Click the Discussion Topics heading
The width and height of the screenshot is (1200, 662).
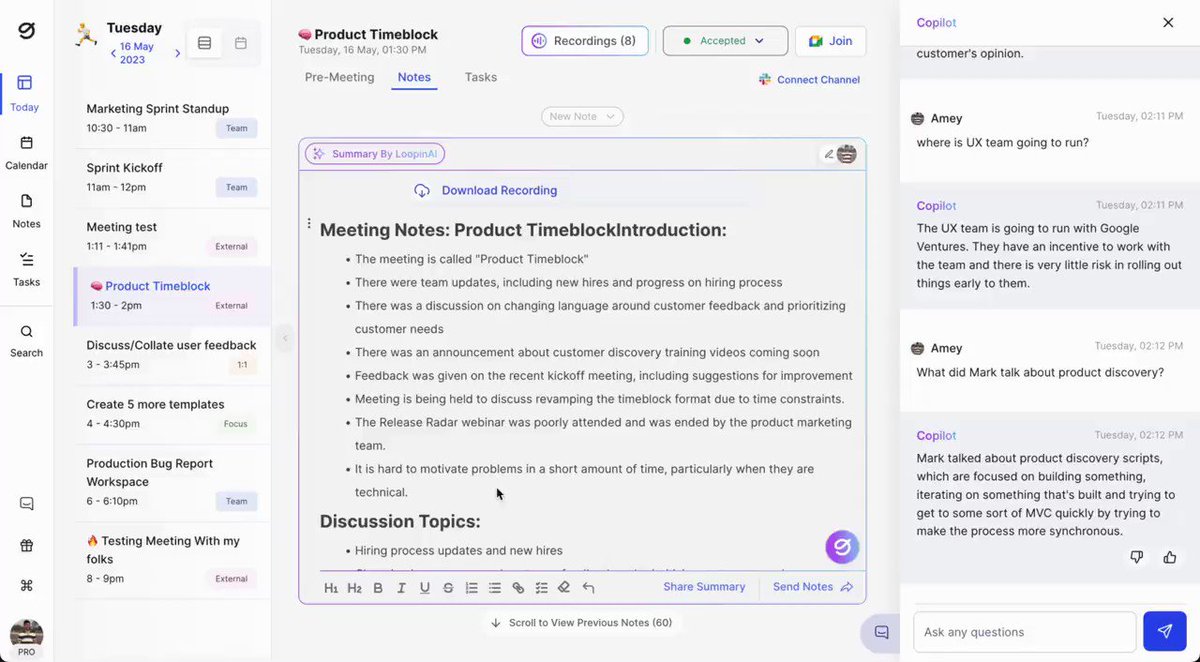pos(400,521)
